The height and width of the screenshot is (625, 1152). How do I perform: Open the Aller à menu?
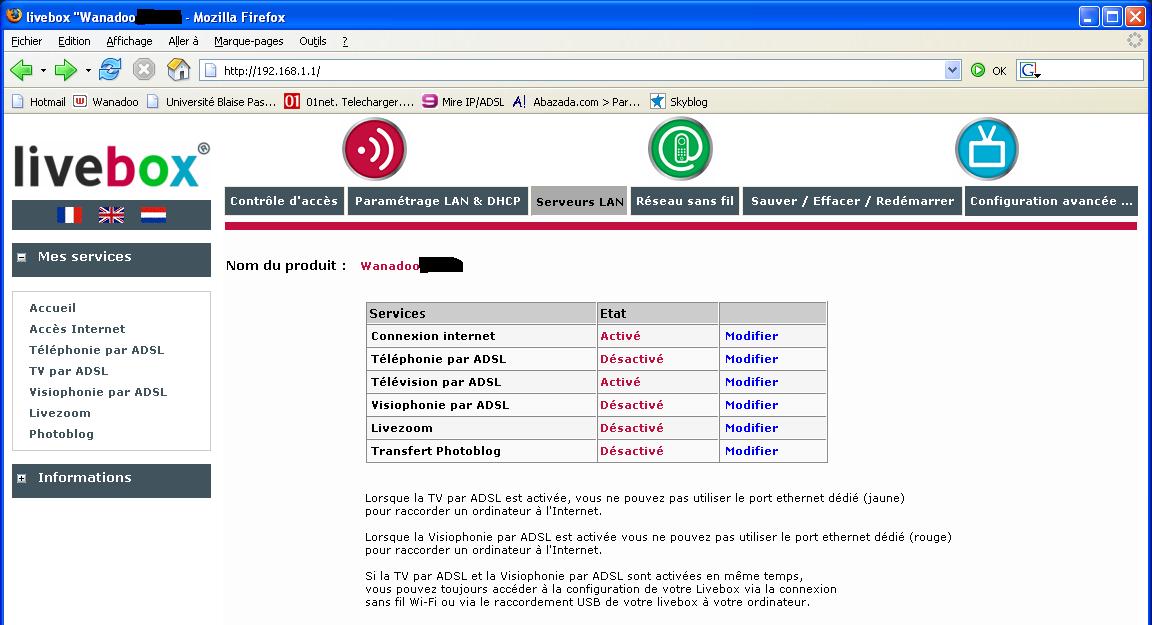183,41
